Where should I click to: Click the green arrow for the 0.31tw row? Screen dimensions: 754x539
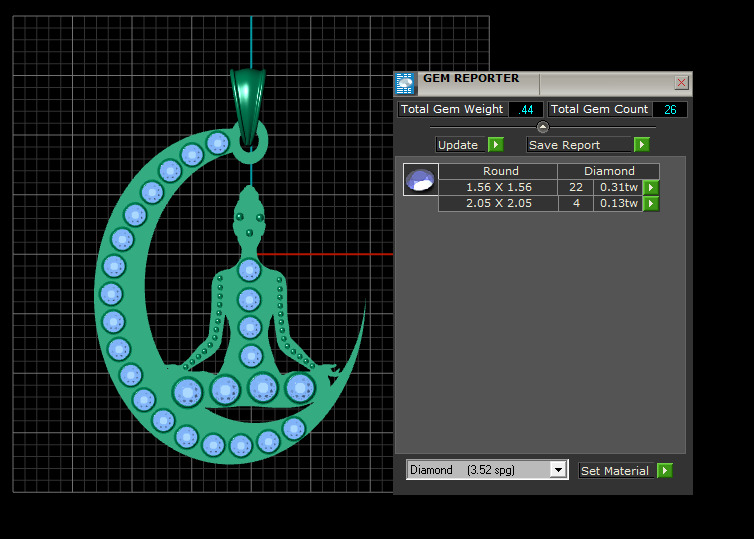651,188
